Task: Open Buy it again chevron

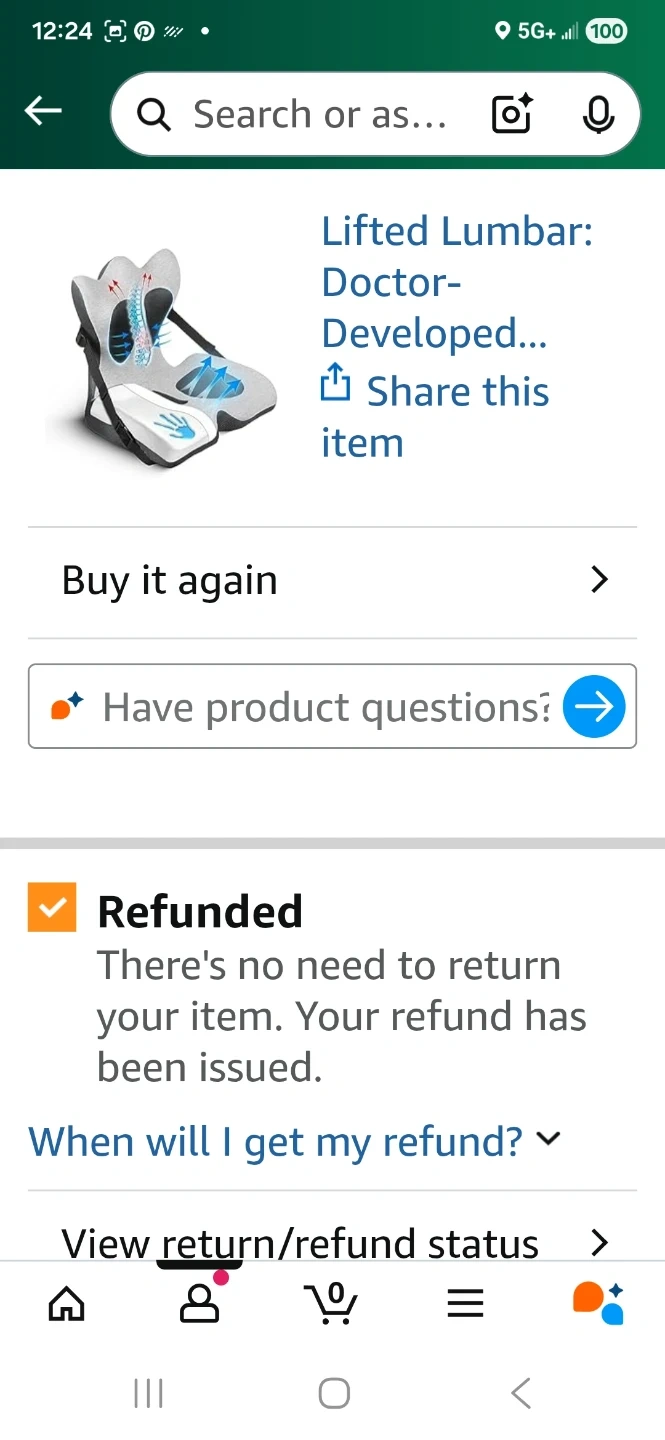Action: tap(599, 580)
